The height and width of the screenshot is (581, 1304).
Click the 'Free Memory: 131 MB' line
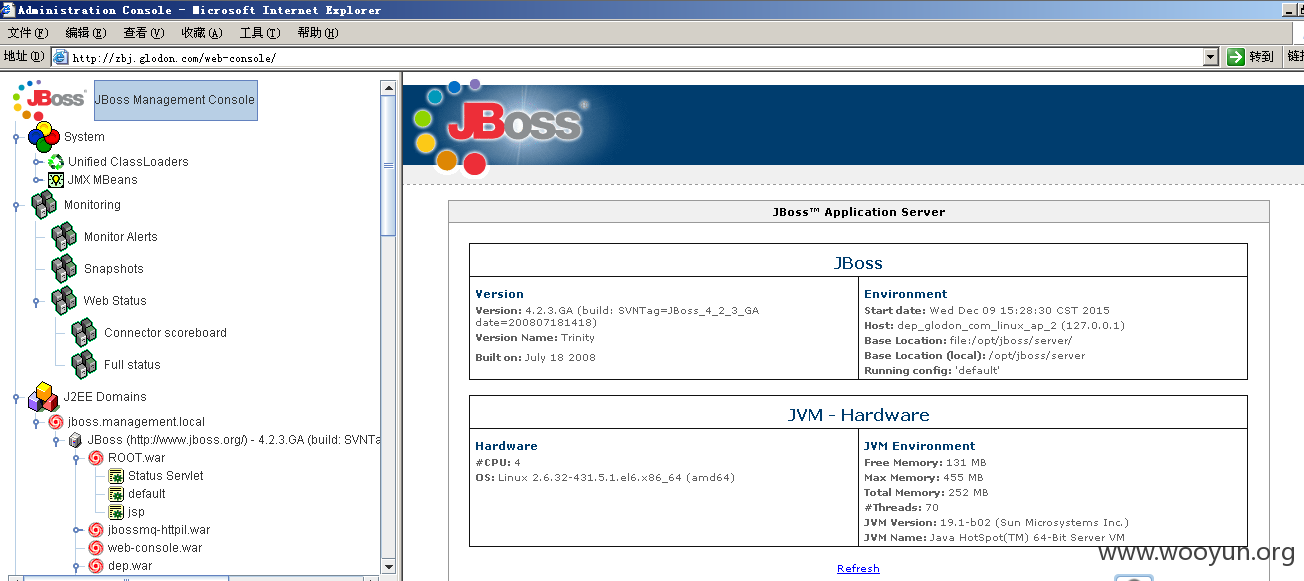[x=925, y=463]
